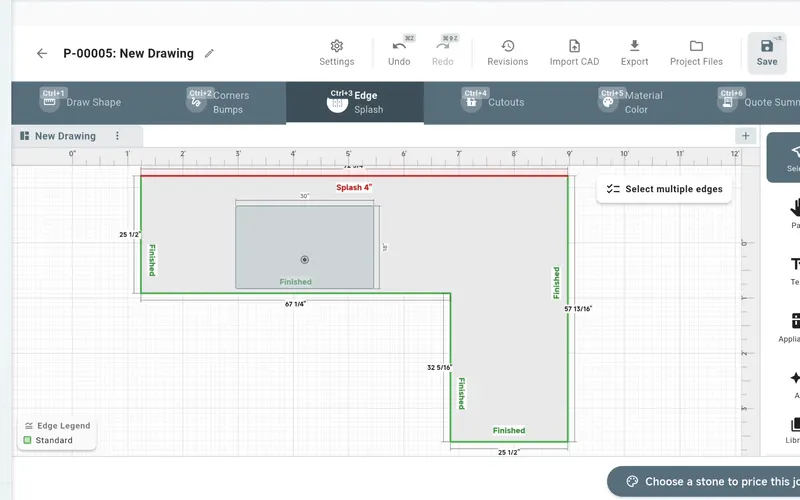The width and height of the screenshot is (800, 500).
Task: Click the 30" sink width dimension
Action: click(x=305, y=196)
